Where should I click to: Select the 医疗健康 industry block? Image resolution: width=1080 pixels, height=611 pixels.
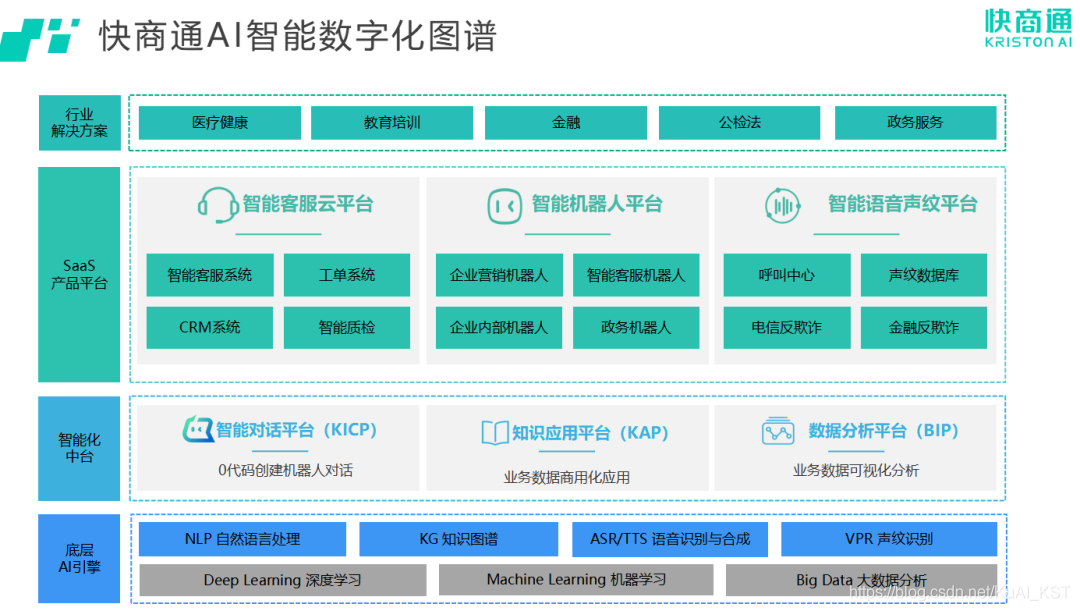(x=220, y=123)
